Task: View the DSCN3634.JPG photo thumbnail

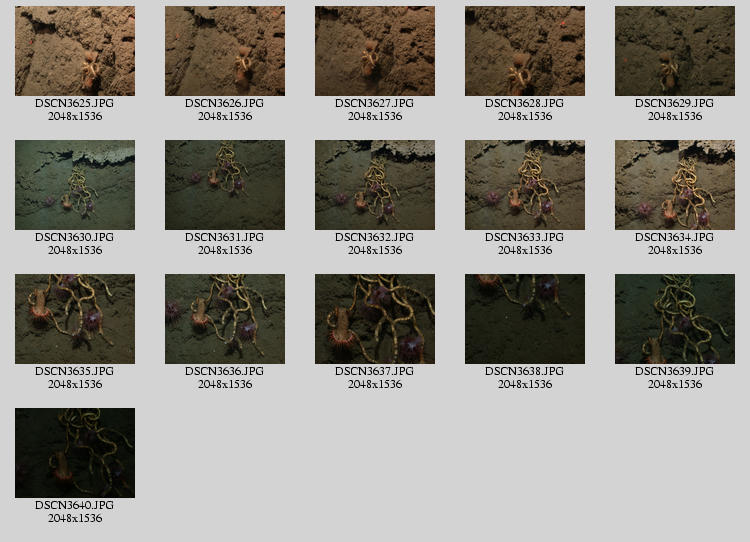Action: [675, 185]
